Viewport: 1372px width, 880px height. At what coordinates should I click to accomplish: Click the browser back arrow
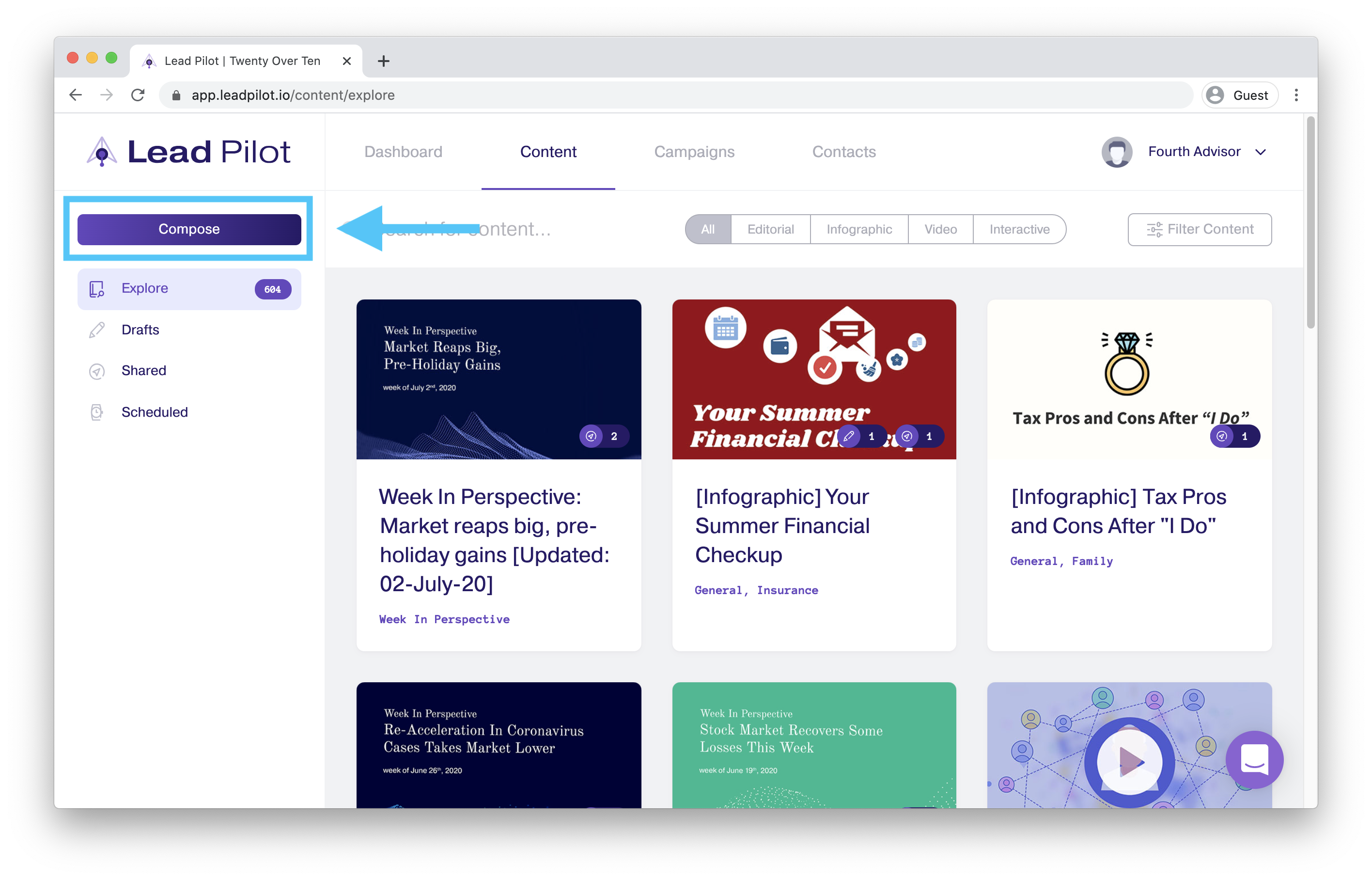click(x=76, y=95)
